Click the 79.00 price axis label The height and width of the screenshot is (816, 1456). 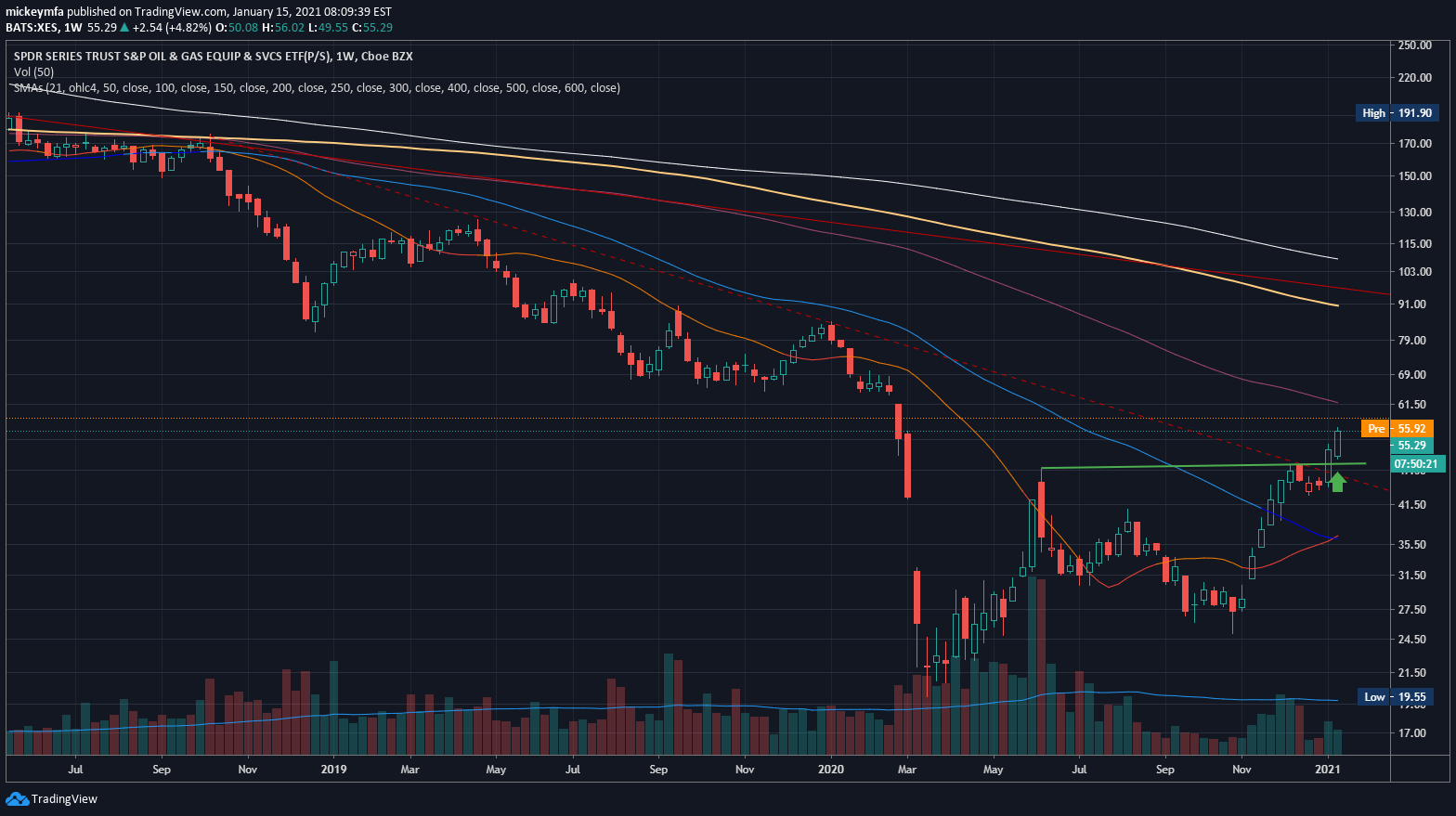click(x=1414, y=341)
